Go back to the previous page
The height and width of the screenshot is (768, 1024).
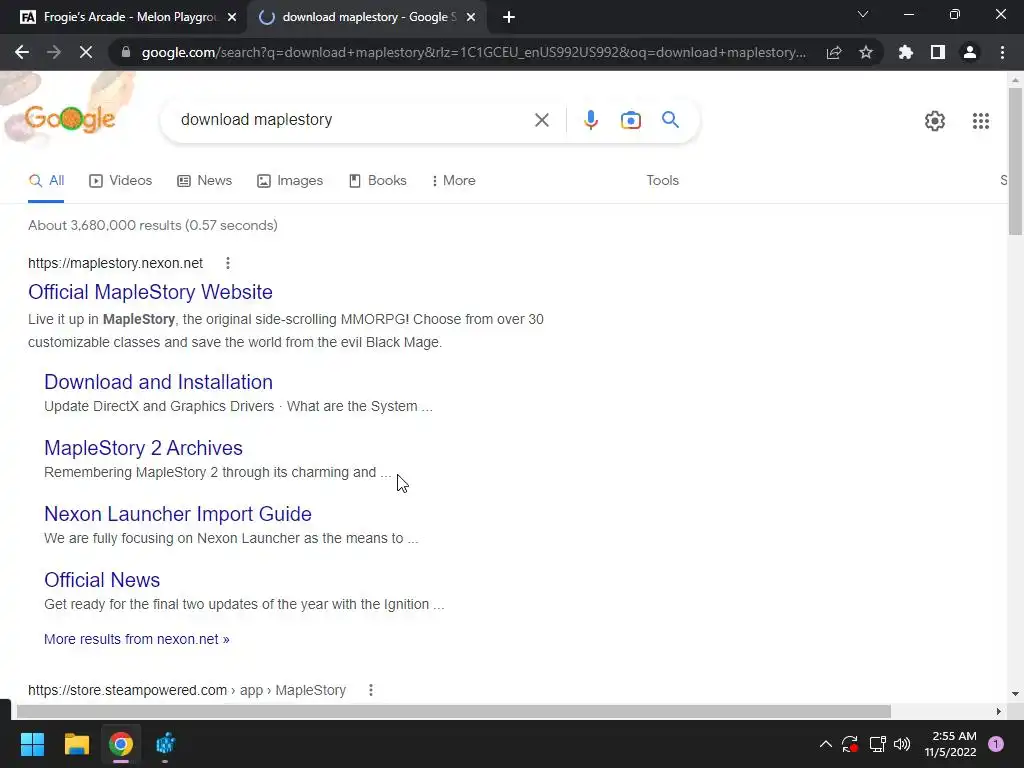(22, 52)
